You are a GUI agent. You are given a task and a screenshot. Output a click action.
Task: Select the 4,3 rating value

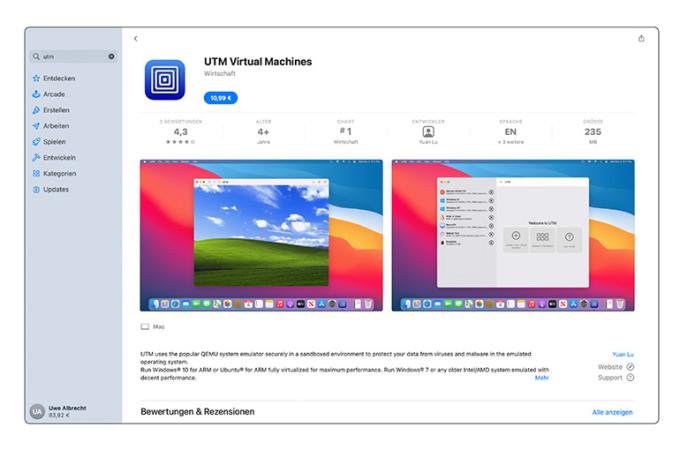(181, 132)
